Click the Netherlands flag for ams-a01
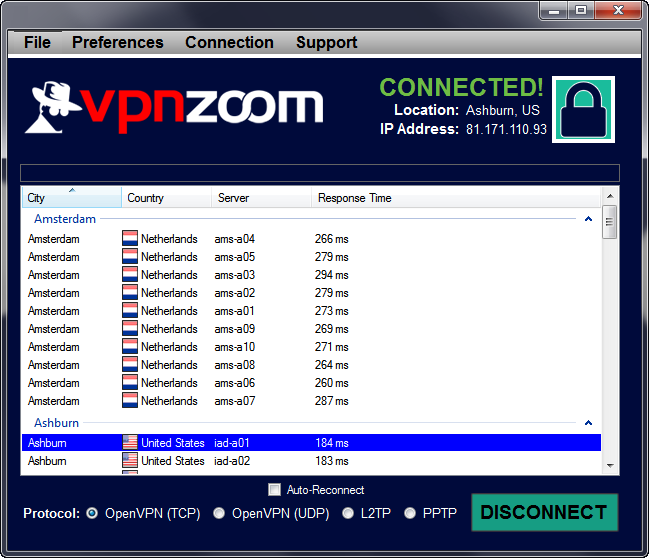This screenshot has width=649, height=558. pos(130,310)
